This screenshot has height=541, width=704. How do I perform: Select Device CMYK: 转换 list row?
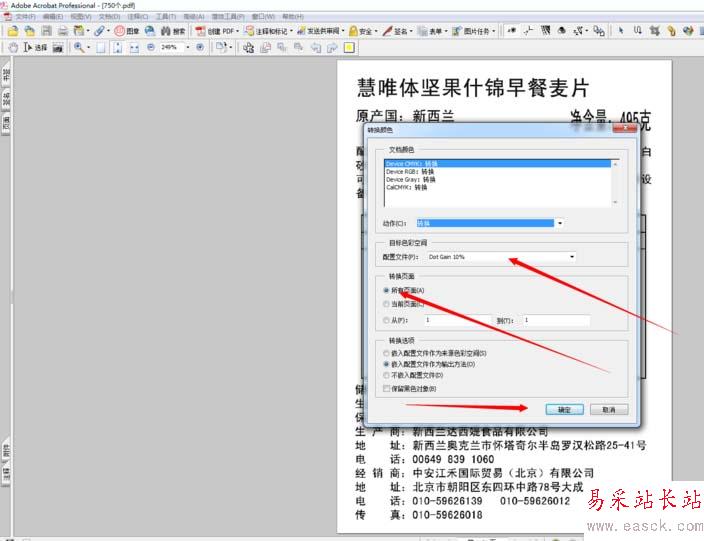coord(497,163)
